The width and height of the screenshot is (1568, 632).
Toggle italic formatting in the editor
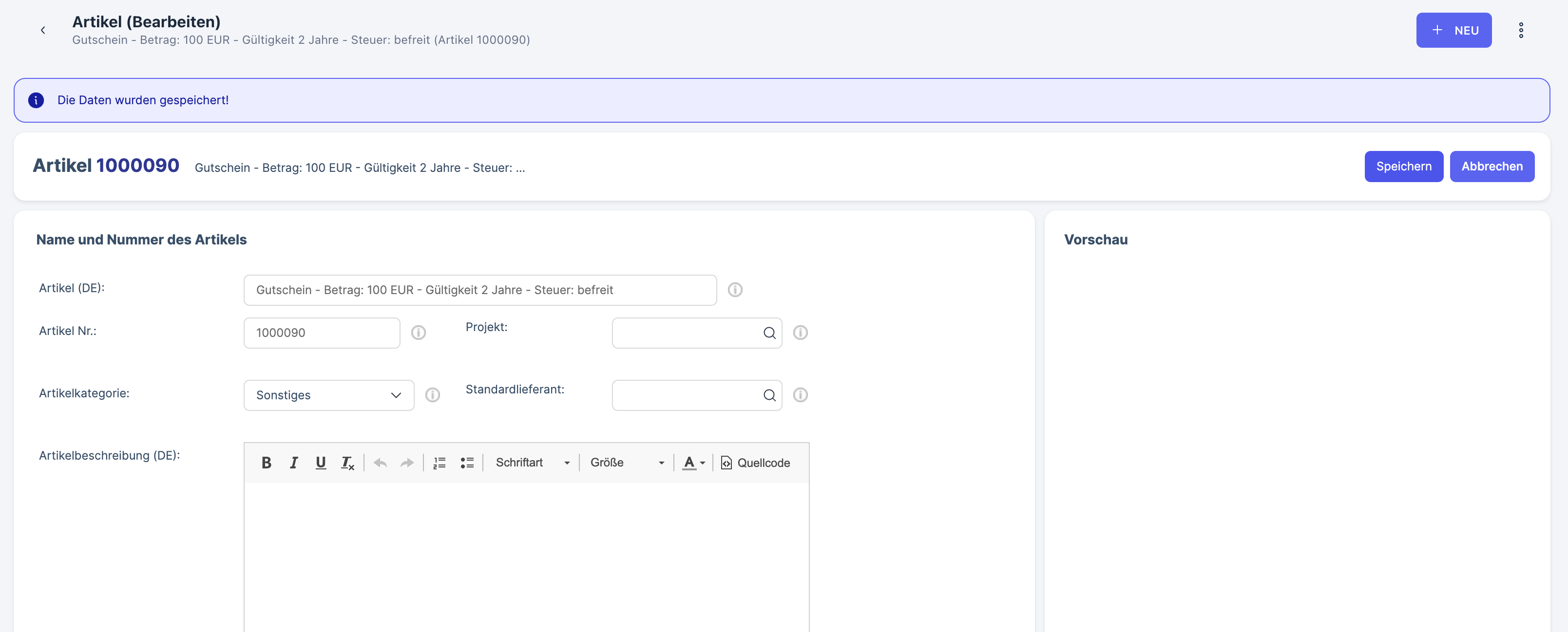(x=293, y=463)
